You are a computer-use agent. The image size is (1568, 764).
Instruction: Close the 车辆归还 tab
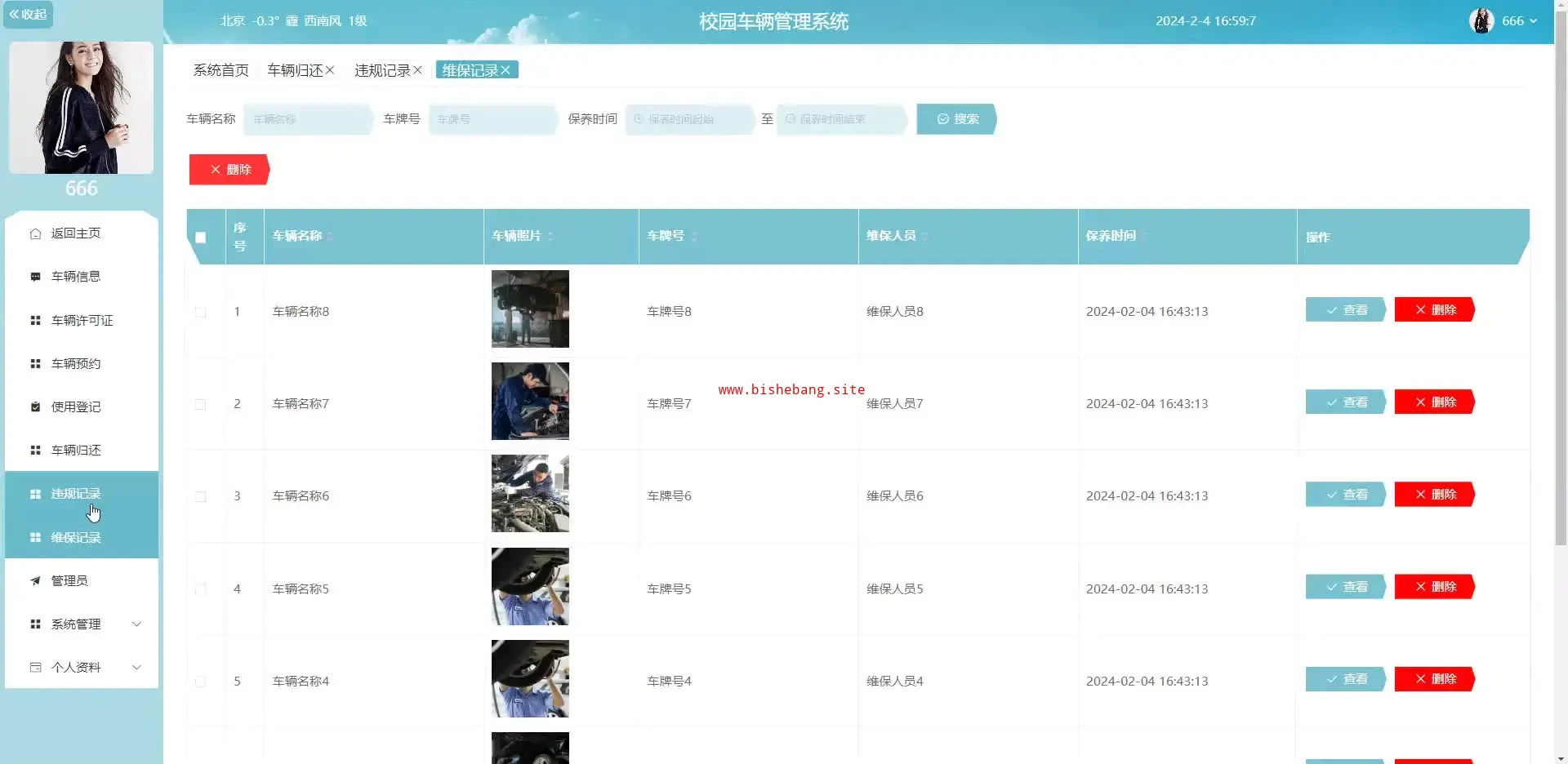tap(330, 70)
